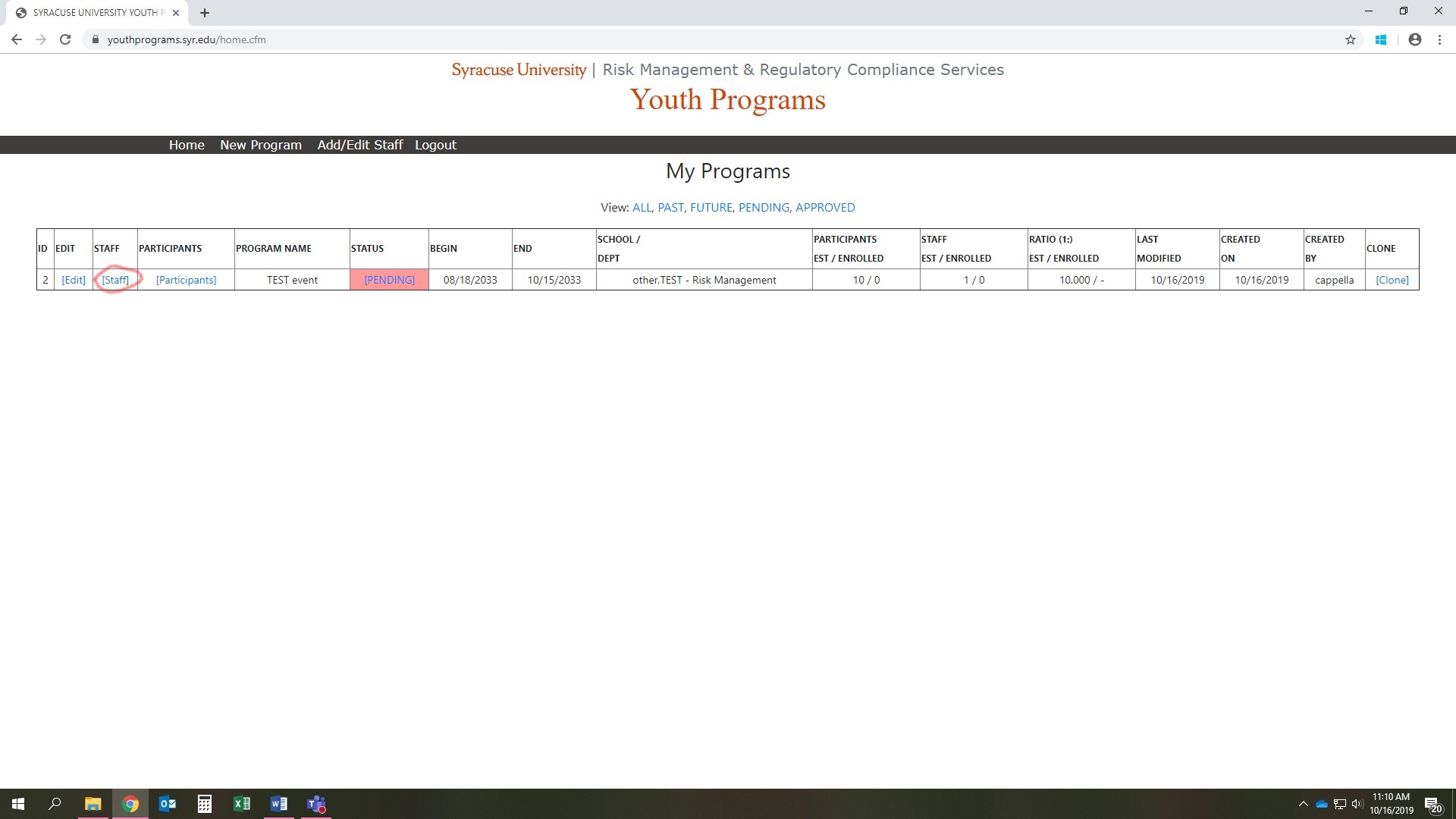Screen dimensions: 1456x819
Task: Open the Chrome profile avatar
Action: (1414, 39)
